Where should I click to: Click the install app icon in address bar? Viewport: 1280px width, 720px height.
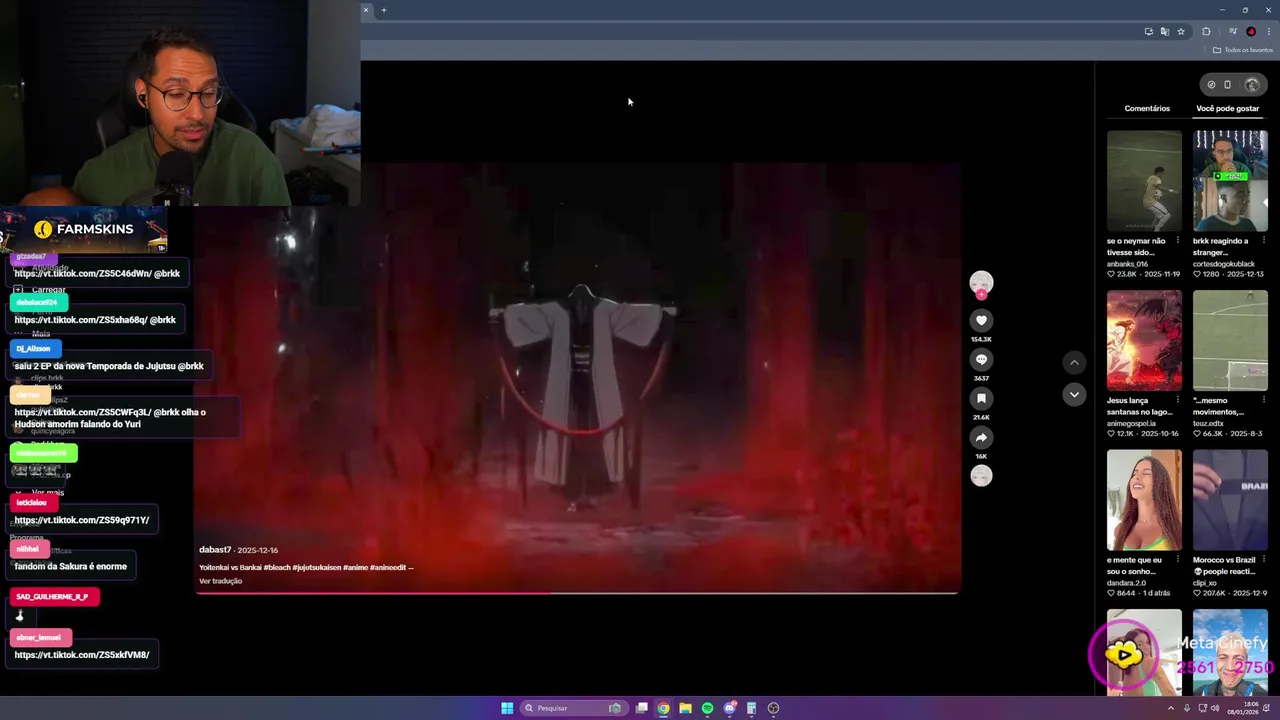click(x=1149, y=31)
